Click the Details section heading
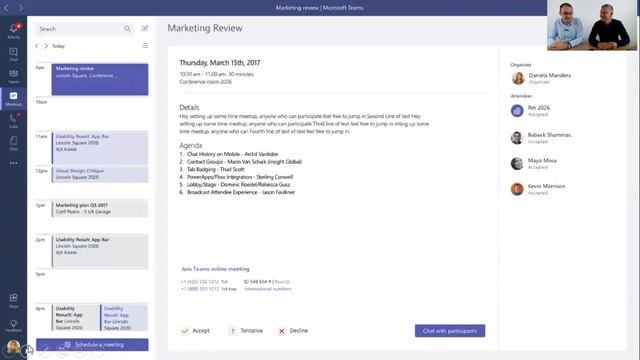 click(189, 107)
